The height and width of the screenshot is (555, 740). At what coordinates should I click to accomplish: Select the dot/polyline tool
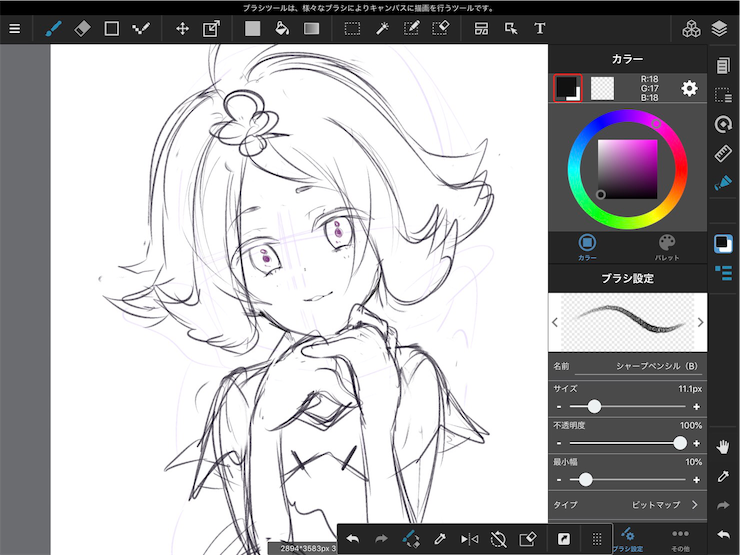tap(141, 29)
